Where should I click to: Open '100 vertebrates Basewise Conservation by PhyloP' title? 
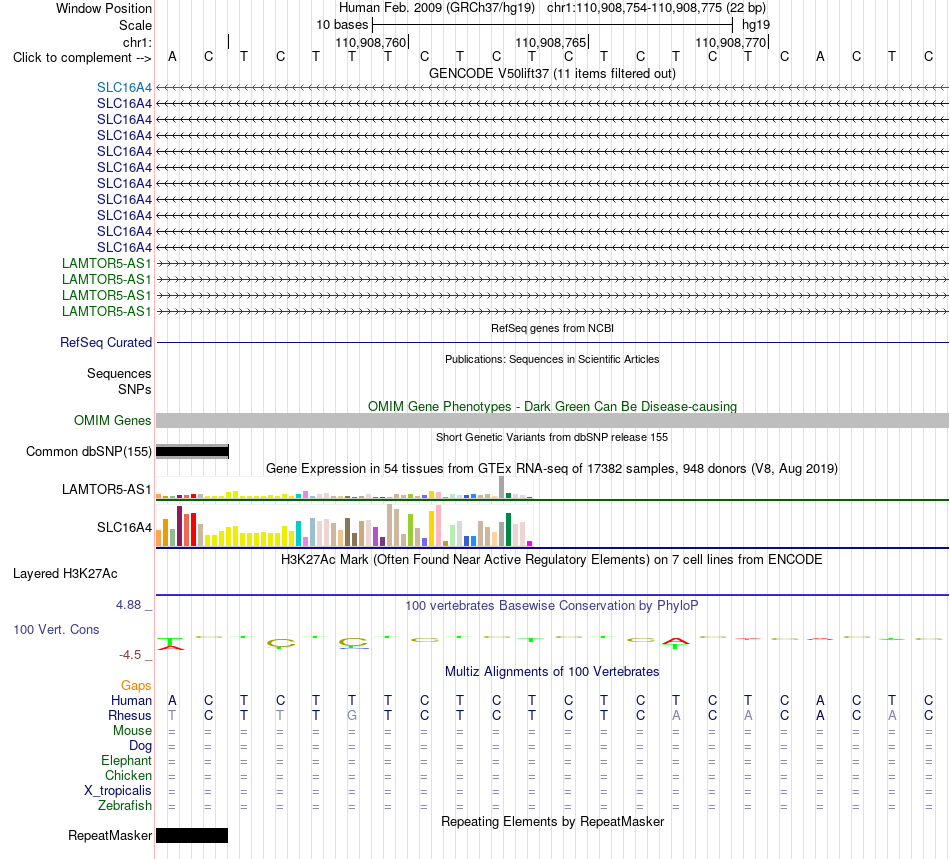point(552,605)
